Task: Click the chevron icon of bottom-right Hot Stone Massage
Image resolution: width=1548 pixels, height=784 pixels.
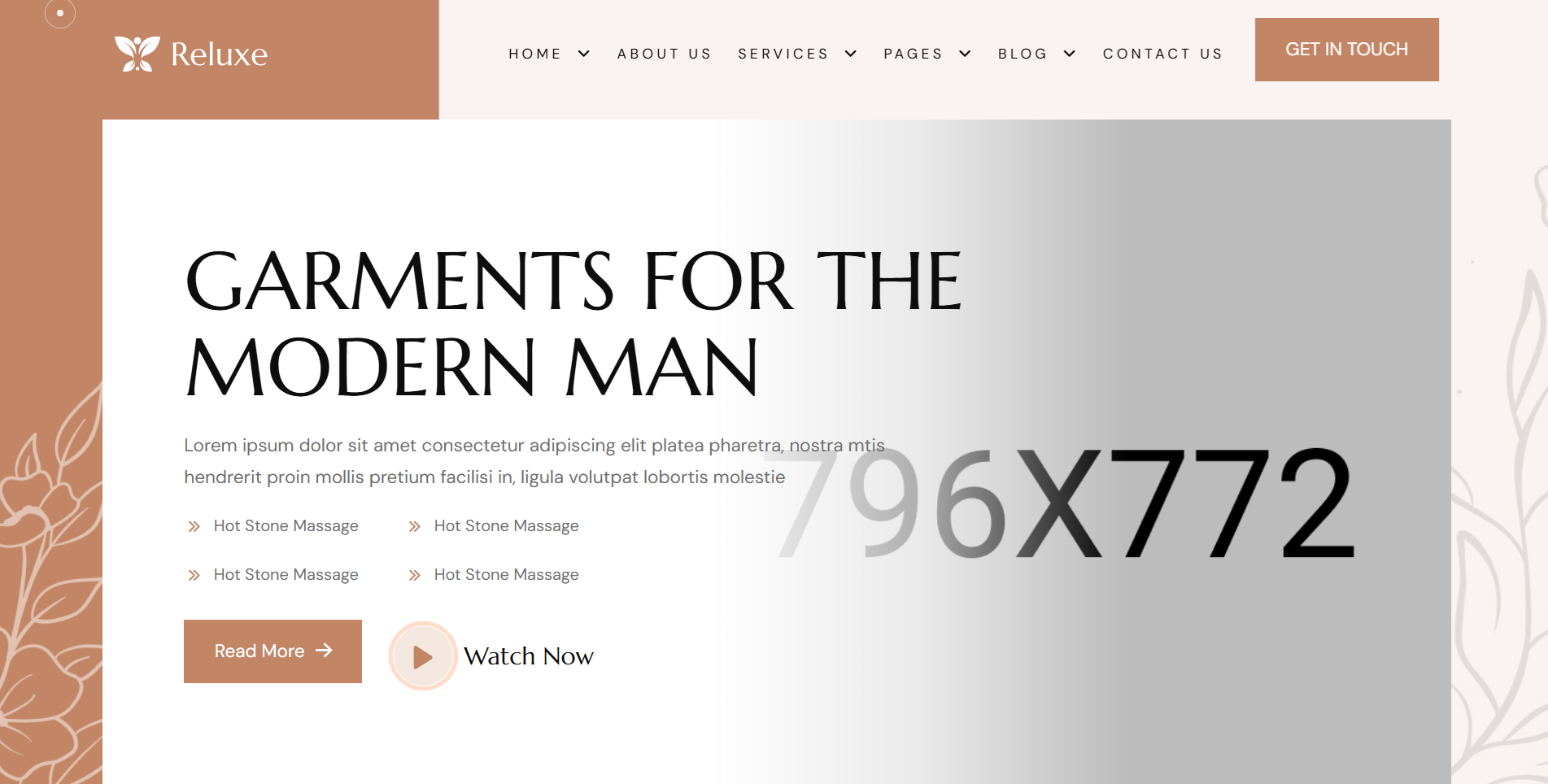Action: [414, 575]
